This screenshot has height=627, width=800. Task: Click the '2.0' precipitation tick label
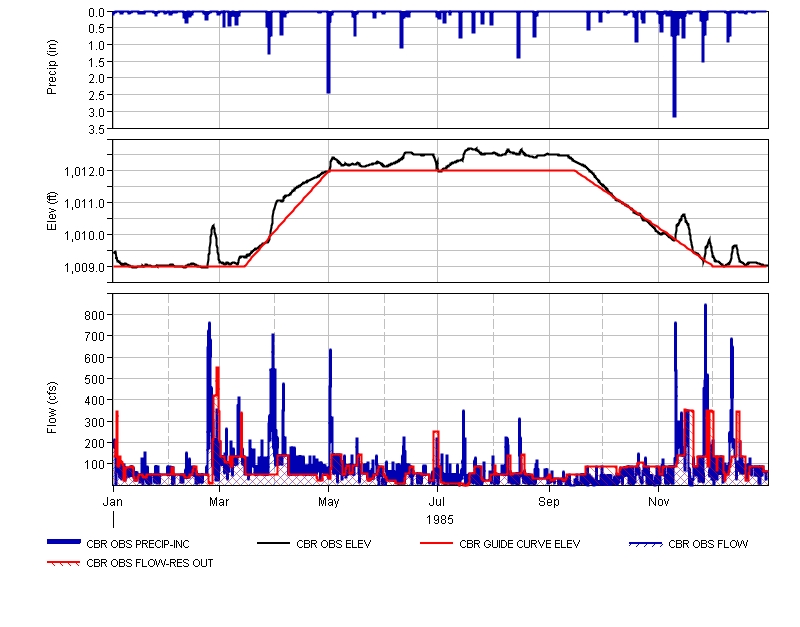pos(97,79)
